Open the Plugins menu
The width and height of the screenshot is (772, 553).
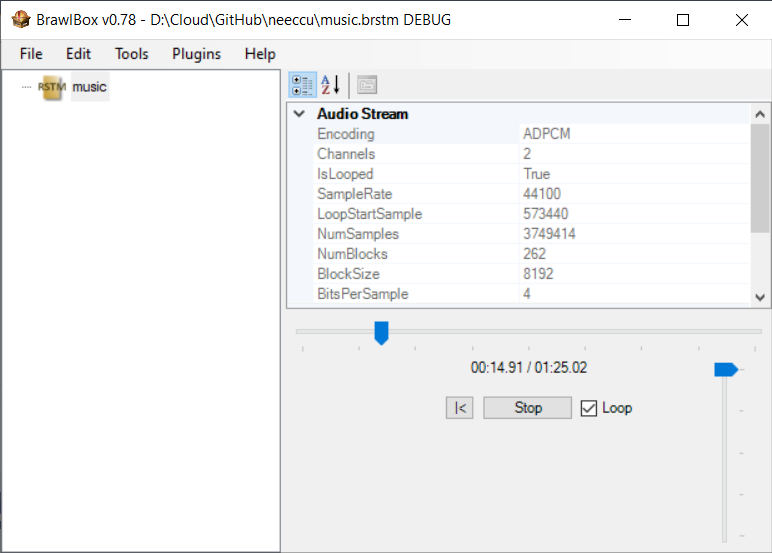pyautogui.click(x=196, y=54)
